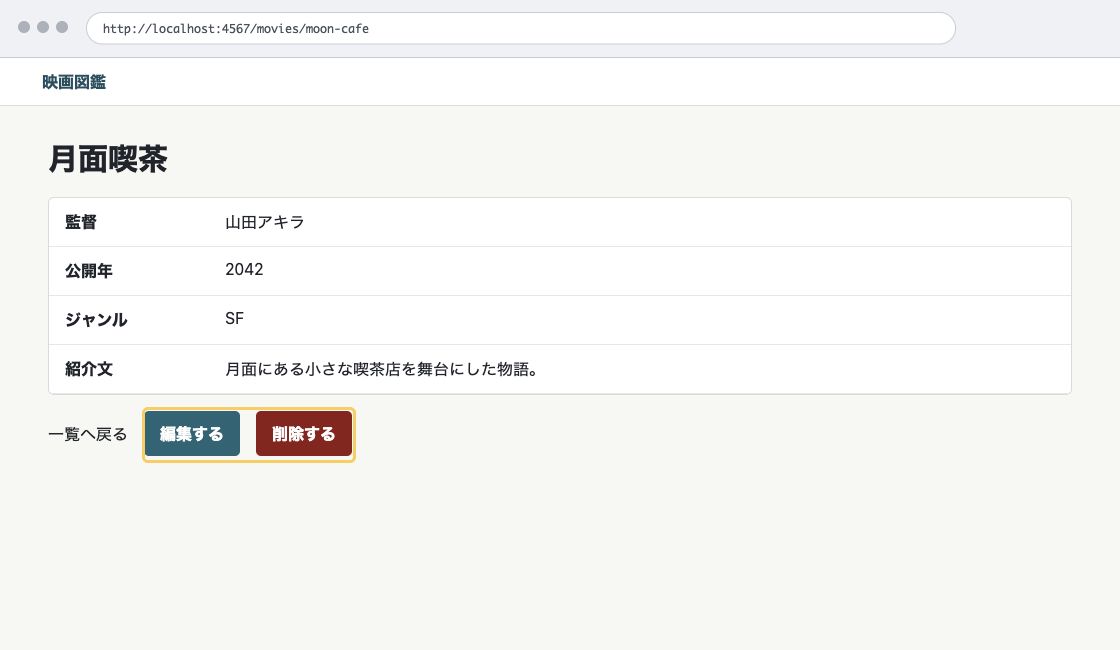
Task: Click the ジャンル row label
Action: click(x=96, y=320)
